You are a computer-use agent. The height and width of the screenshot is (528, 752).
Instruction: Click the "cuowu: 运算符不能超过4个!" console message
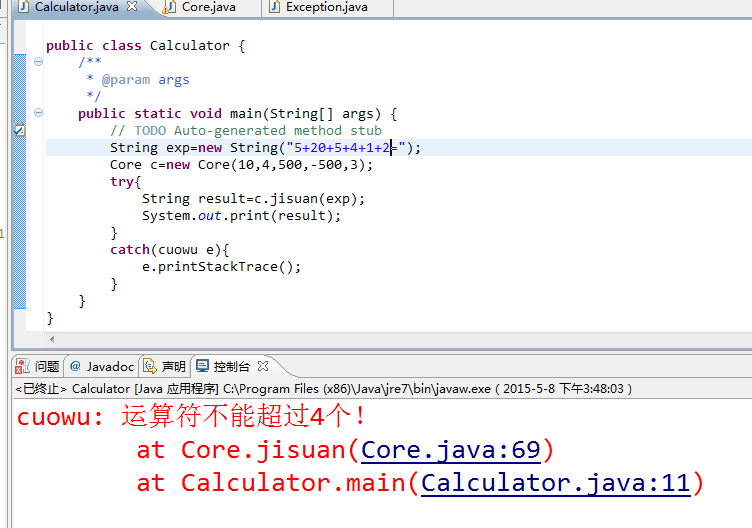point(191,416)
